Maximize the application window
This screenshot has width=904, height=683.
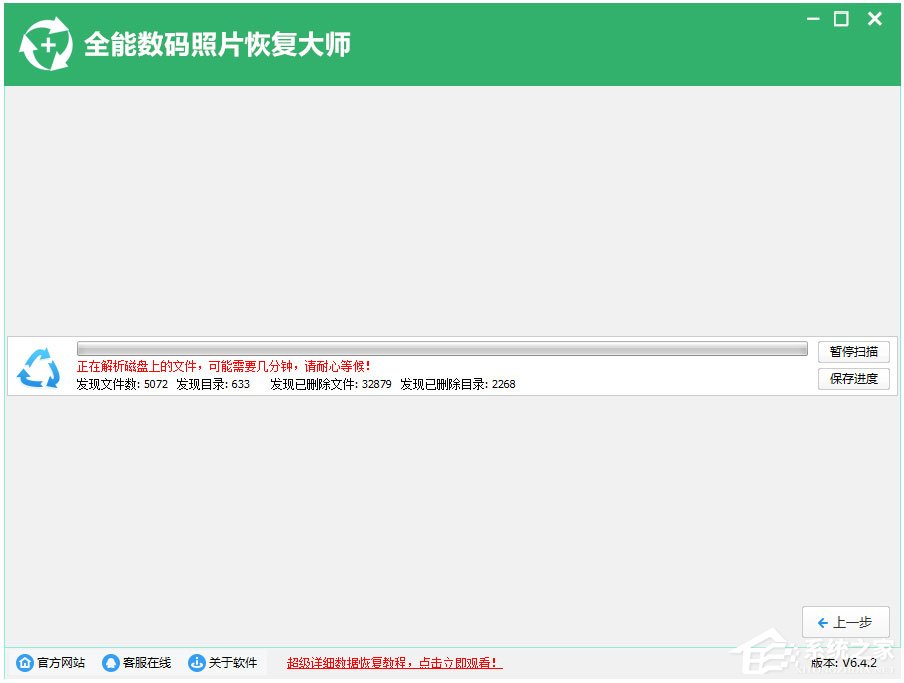pyautogui.click(x=841, y=19)
